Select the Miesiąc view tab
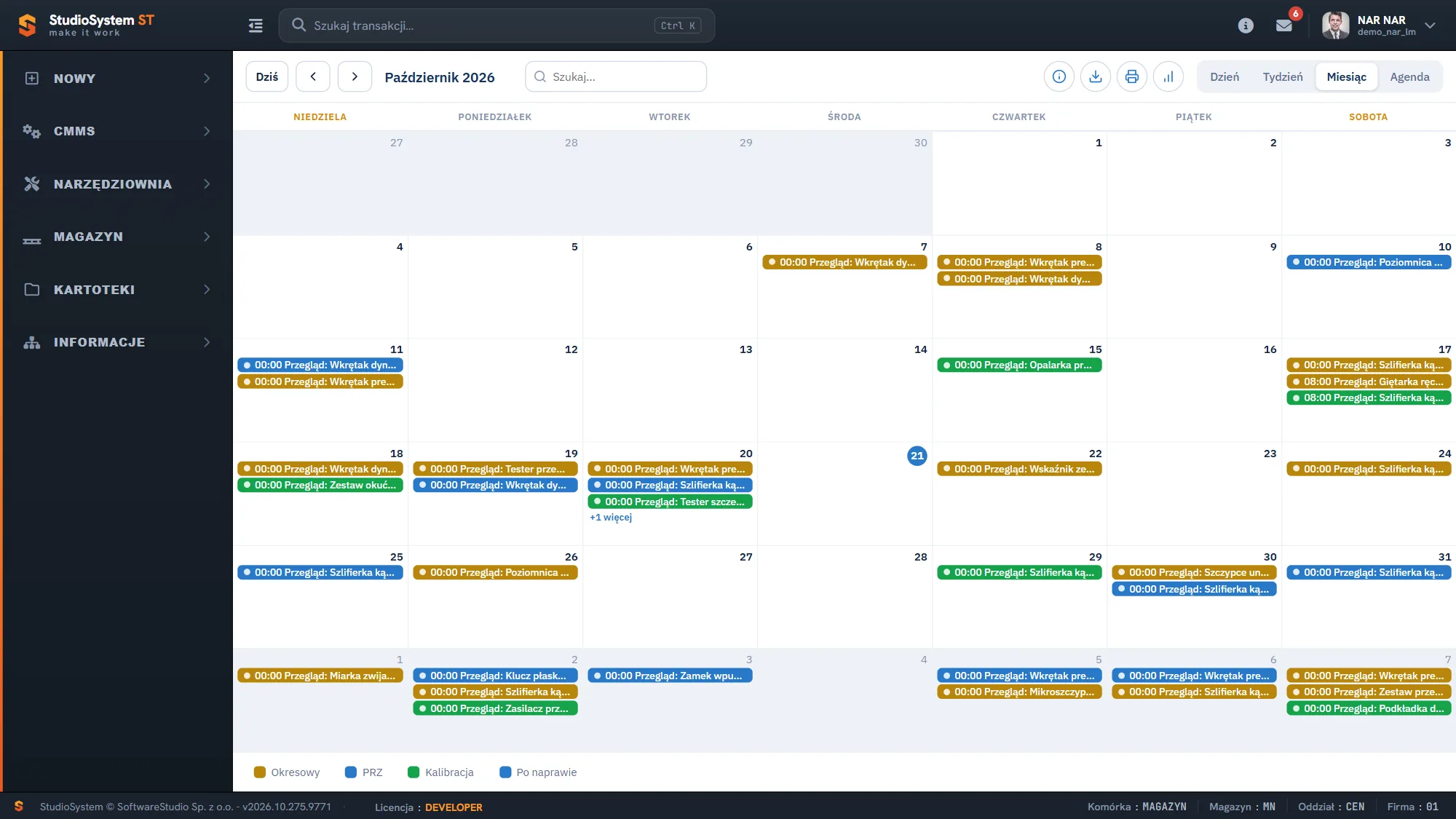The height and width of the screenshot is (819, 1456). pyautogui.click(x=1346, y=76)
